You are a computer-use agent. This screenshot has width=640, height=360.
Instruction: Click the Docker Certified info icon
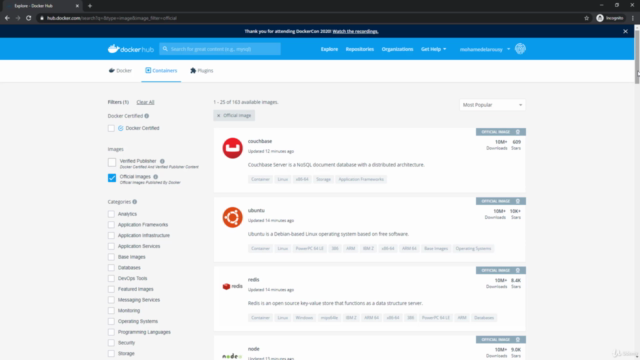point(147,116)
